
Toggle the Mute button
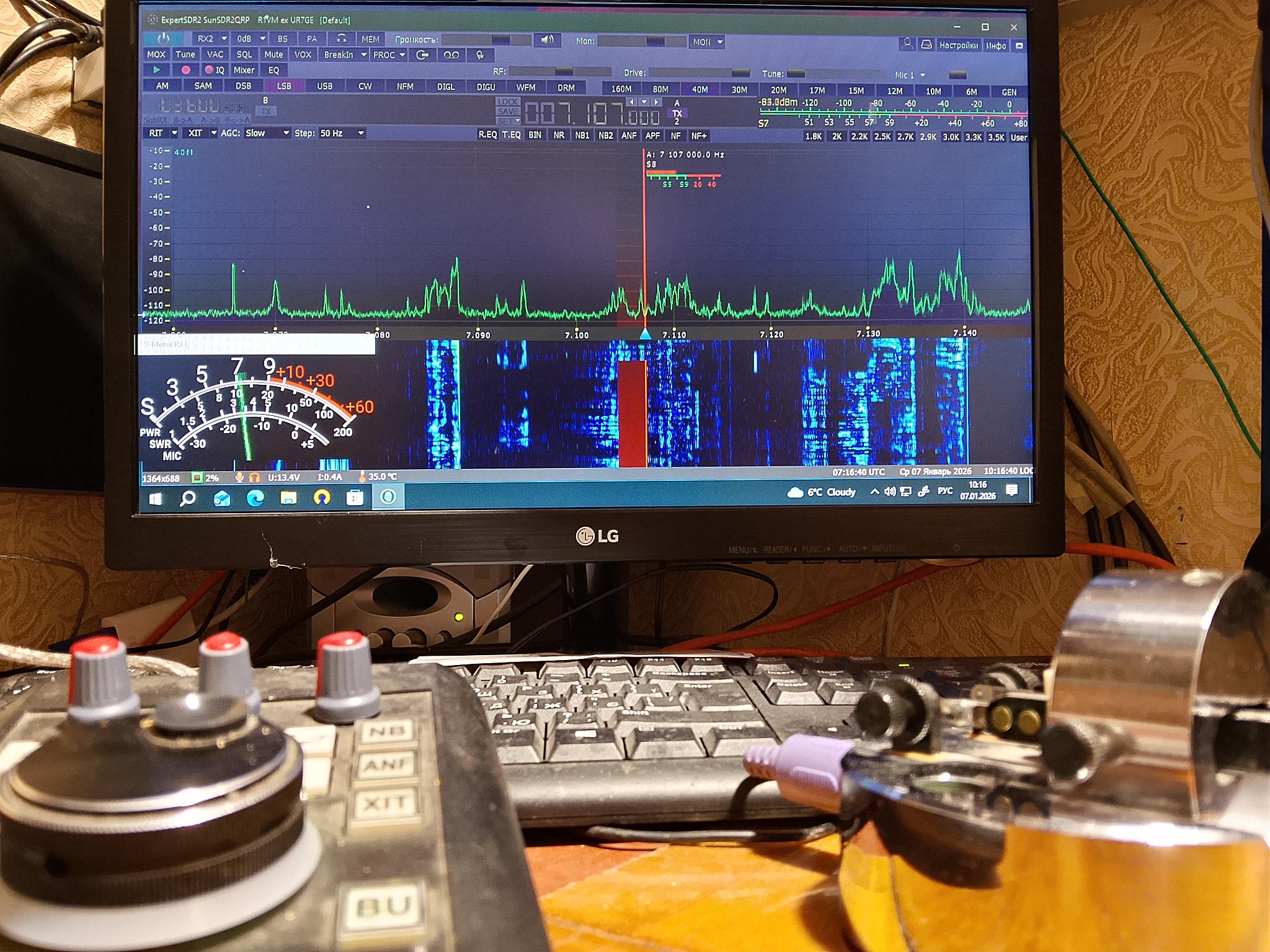tap(273, 55)
